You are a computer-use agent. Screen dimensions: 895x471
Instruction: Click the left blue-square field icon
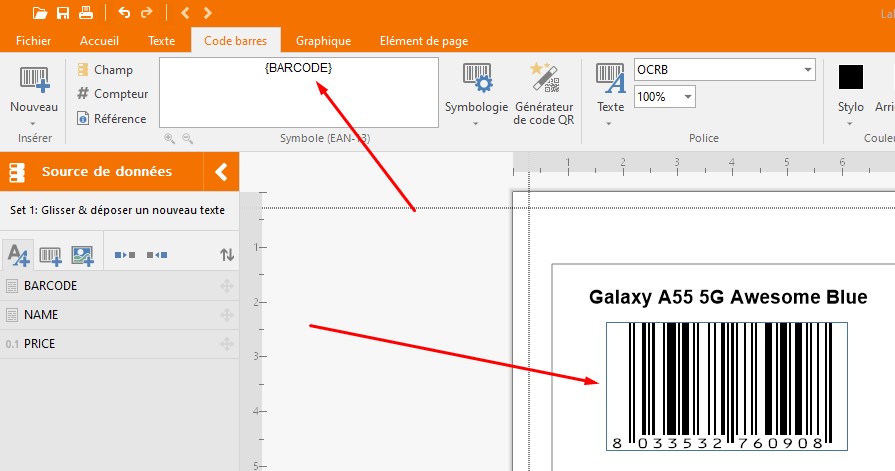click(x=125, y=255)
